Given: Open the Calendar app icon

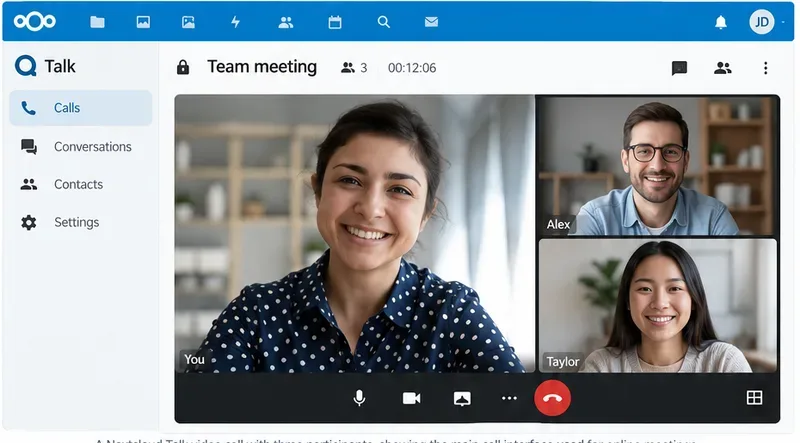Looking at the screenshot, I should click(335, 22).
